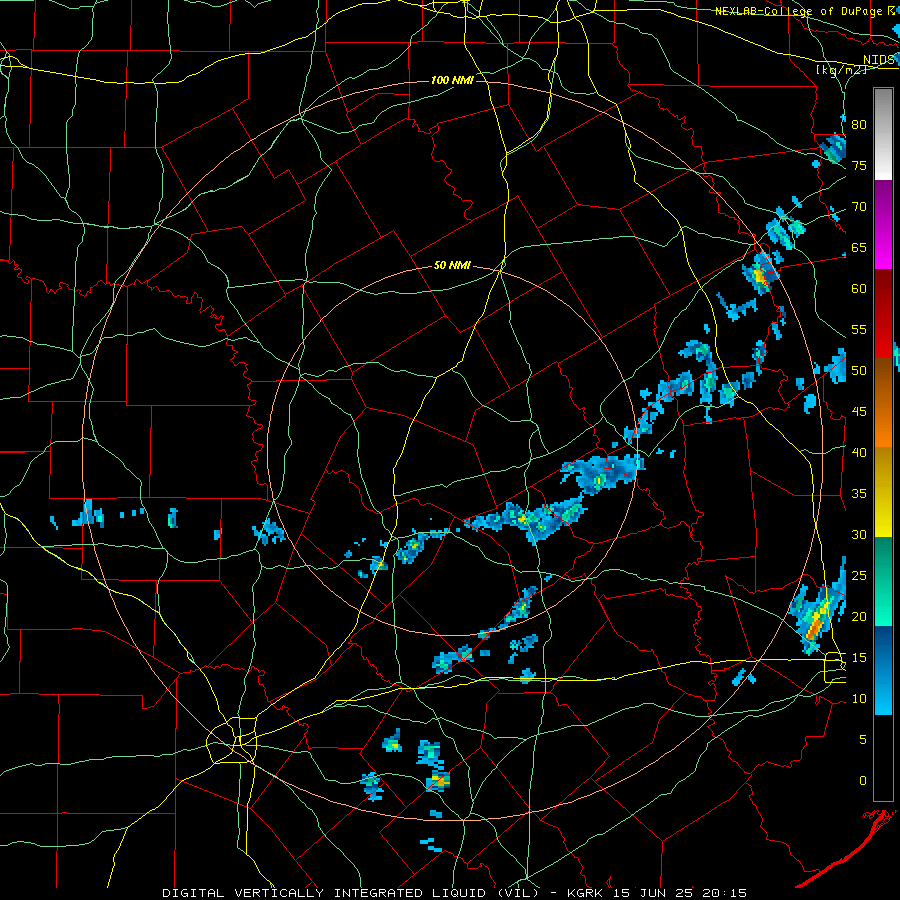
Task: Click the 50 NMI range ring label
Action: (x=452, y=265)
